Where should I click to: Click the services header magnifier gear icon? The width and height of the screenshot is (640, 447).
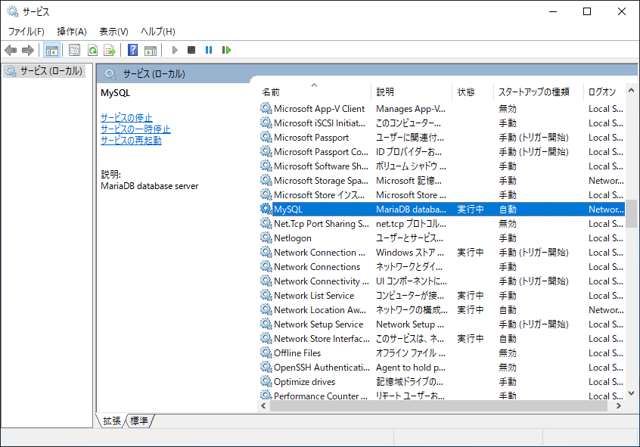[110, 74]
